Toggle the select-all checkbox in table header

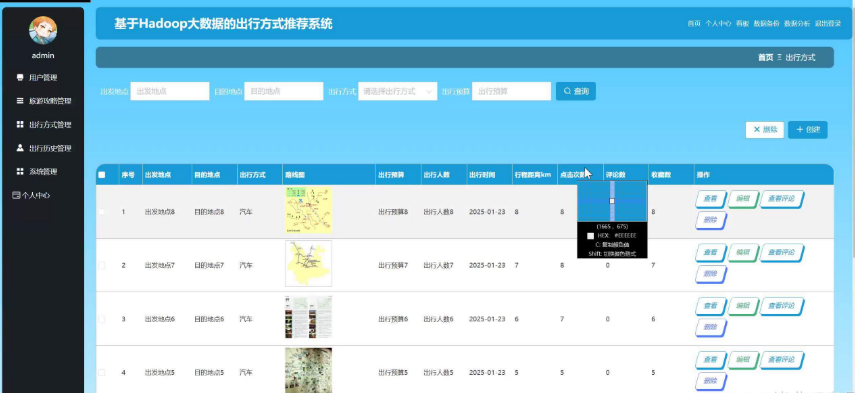point(102,175)
